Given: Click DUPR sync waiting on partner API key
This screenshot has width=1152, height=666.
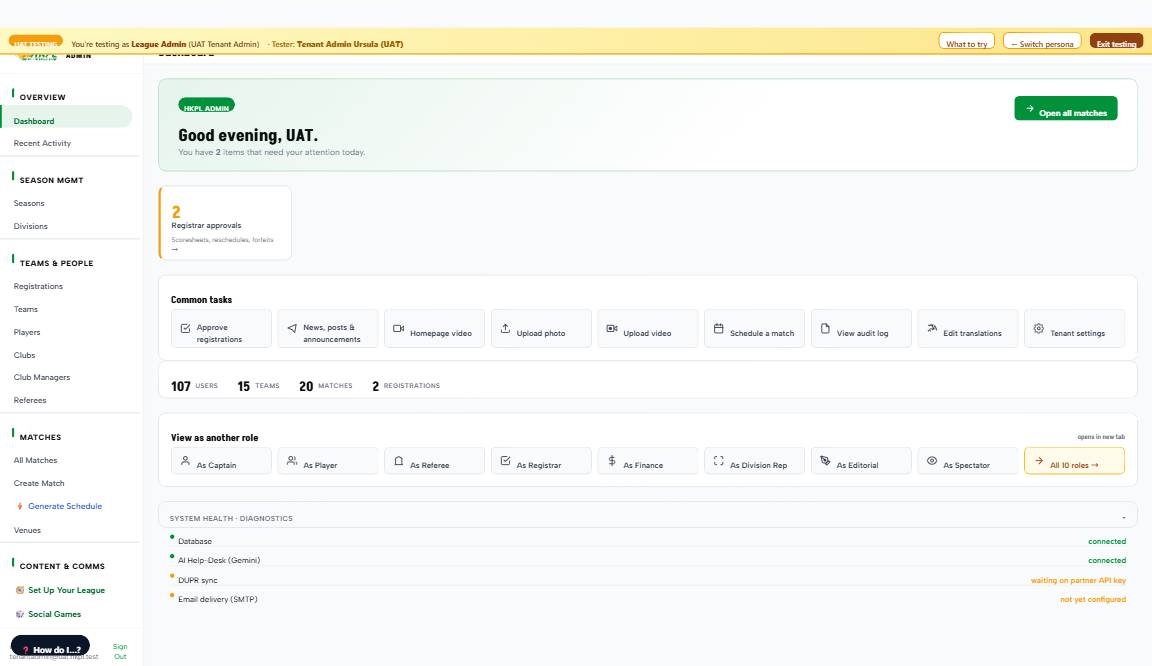Looking at the screenshot, I should click(x=648, y=579).
